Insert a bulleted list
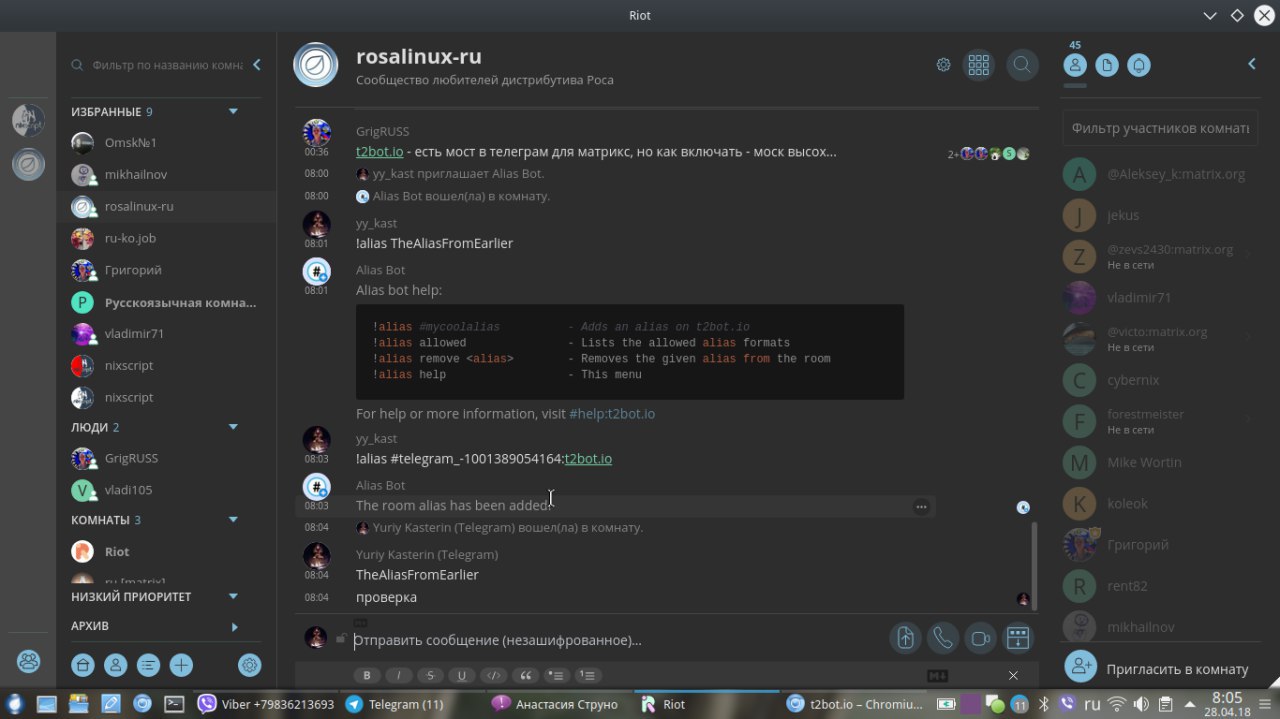 [x=557, y=675]
